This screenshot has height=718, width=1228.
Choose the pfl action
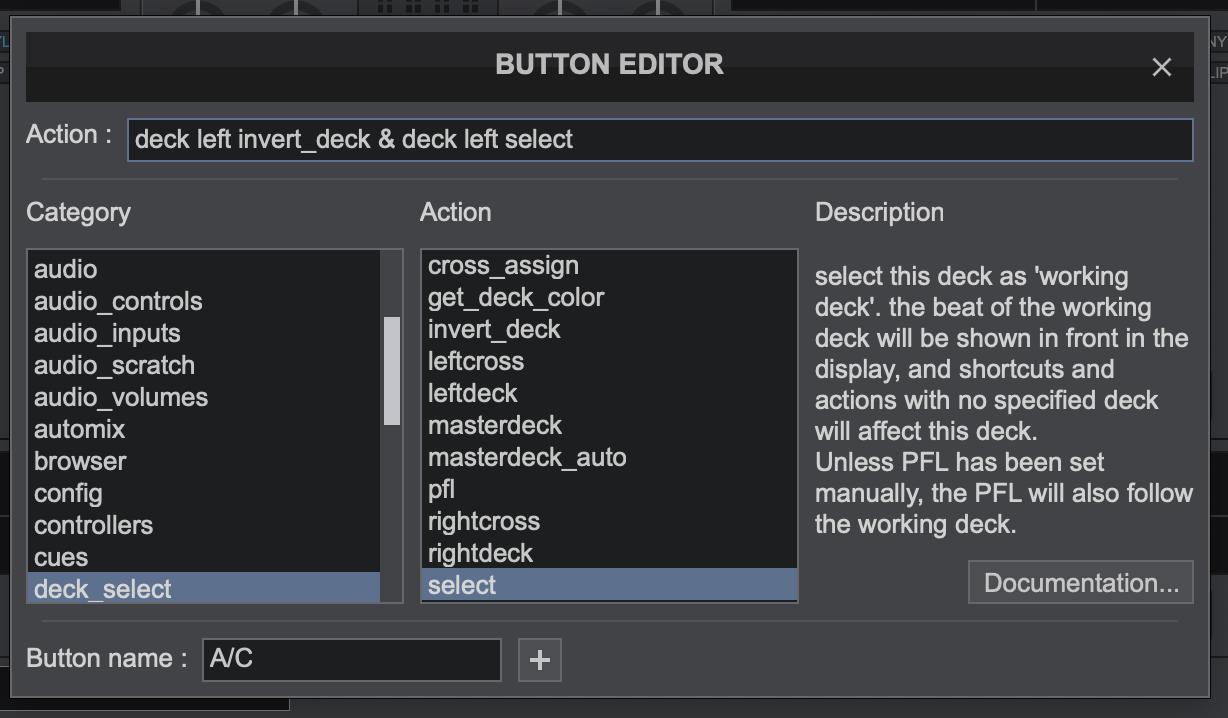point(609,489)
